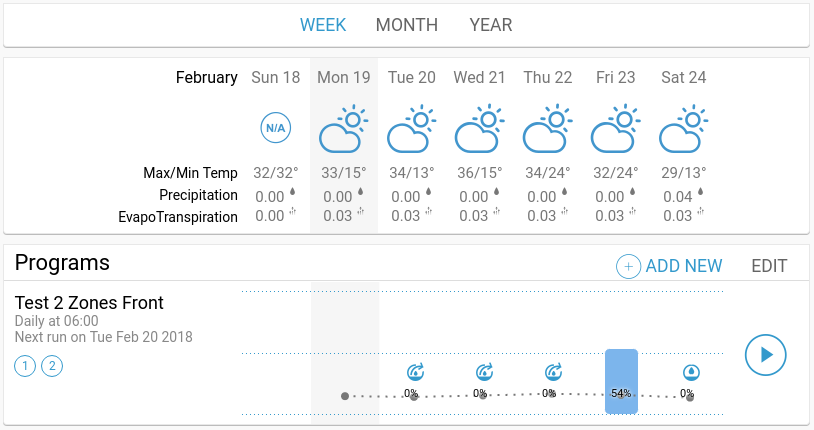
Task: Select zone 2 circle badge
Action: [x=52, y=366]
